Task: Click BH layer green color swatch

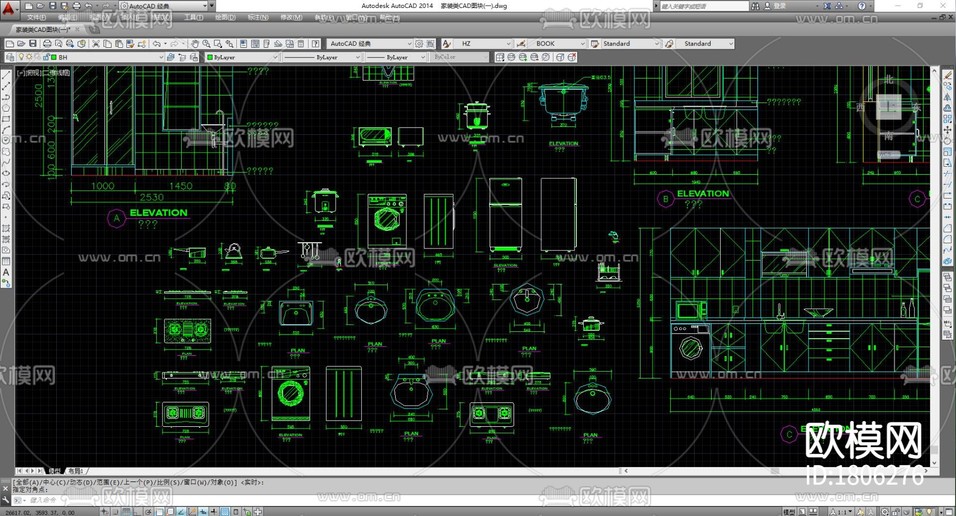Action: click(x=54, y=57)
